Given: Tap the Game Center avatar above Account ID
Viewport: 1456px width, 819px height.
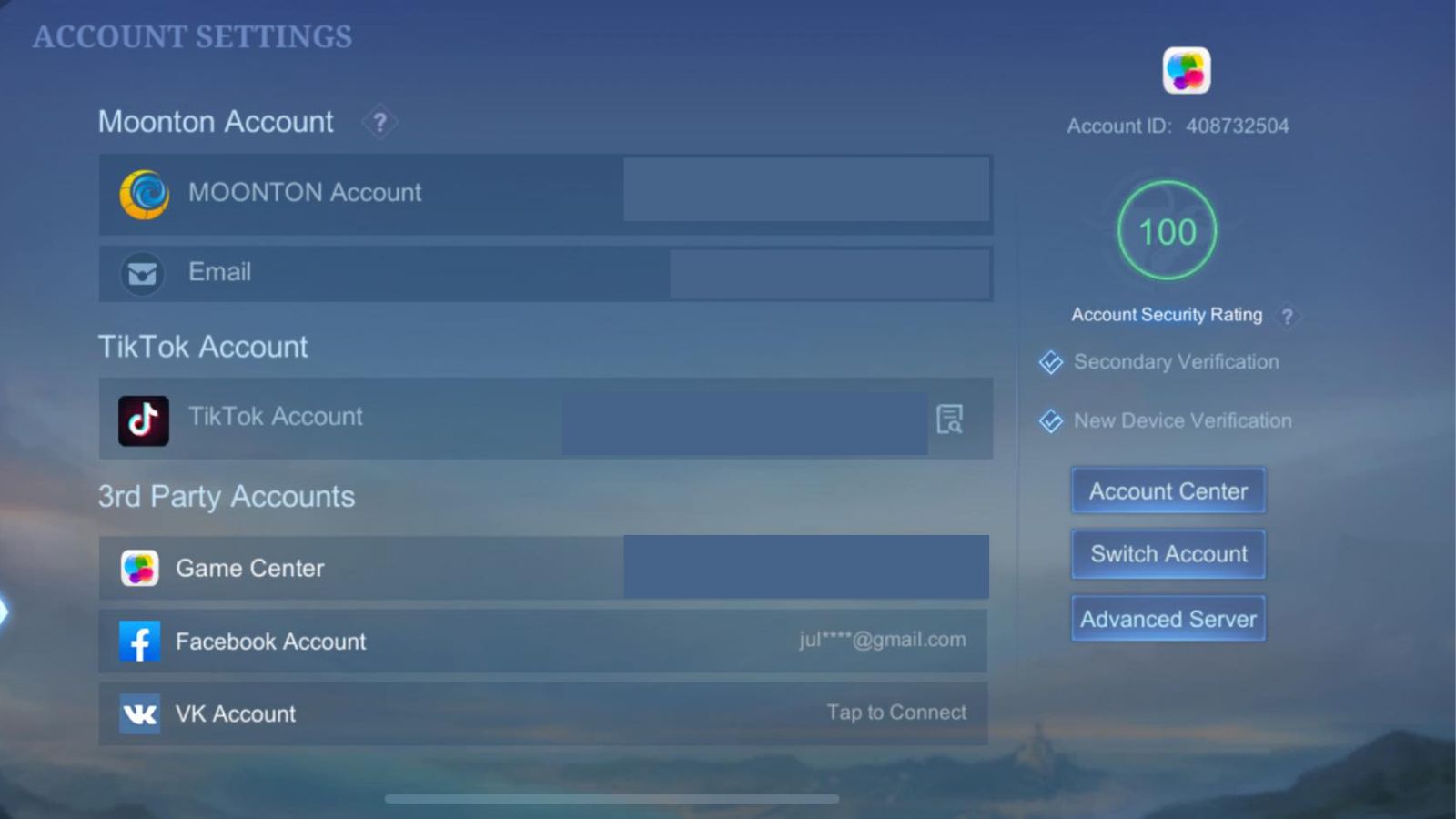Looking at the screenshot, I should click(1186, 71).
